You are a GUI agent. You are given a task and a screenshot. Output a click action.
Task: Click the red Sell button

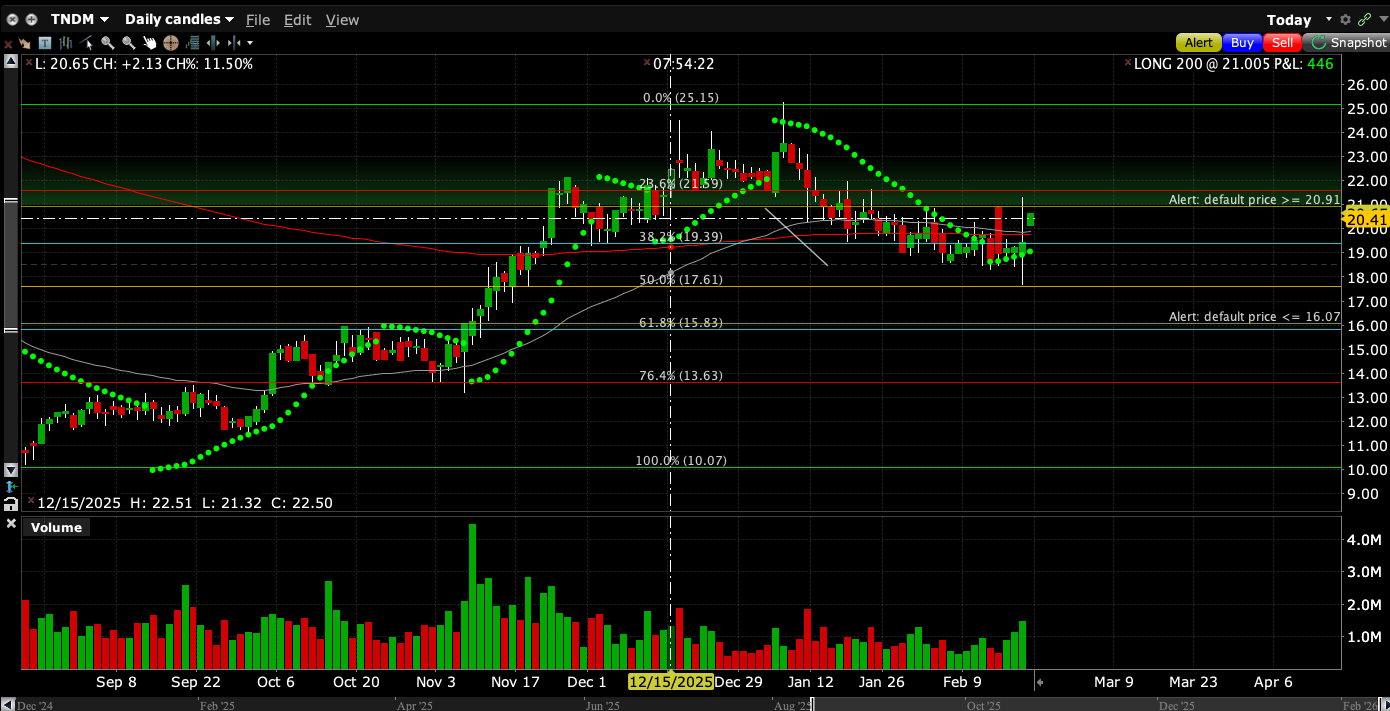(1283, 43)
